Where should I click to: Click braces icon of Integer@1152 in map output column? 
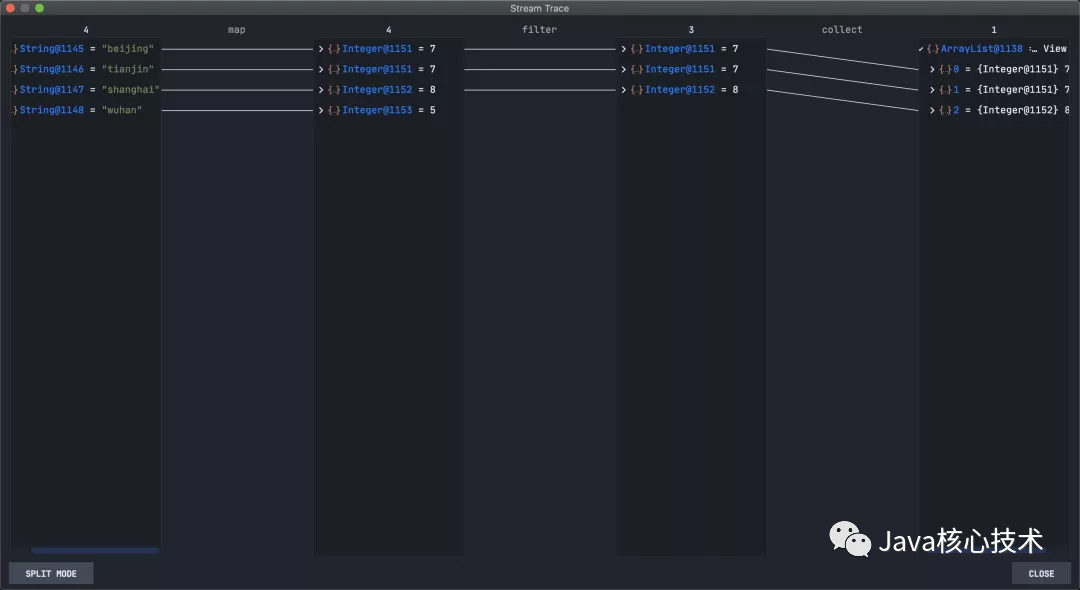334,90
